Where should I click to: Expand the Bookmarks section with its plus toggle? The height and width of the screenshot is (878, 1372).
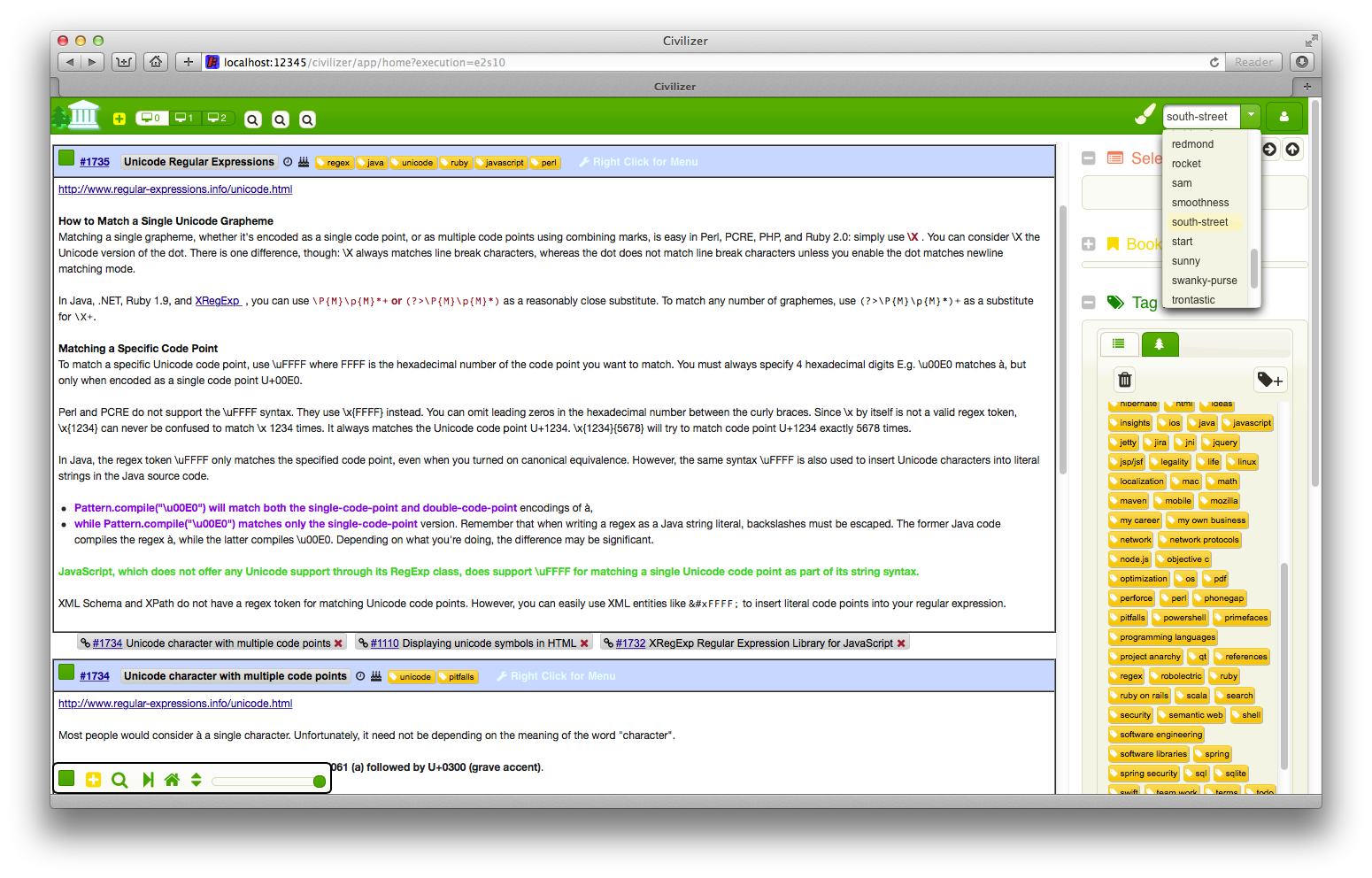[x=1089, y=243]
